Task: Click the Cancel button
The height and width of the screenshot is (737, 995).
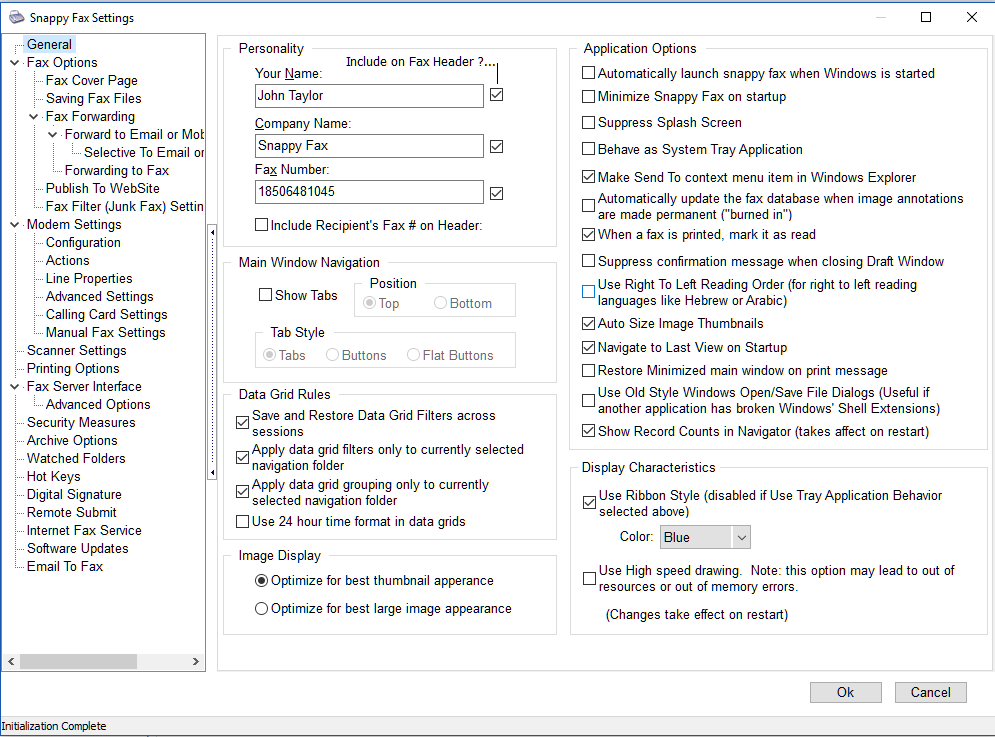Action: coord(930,692)
